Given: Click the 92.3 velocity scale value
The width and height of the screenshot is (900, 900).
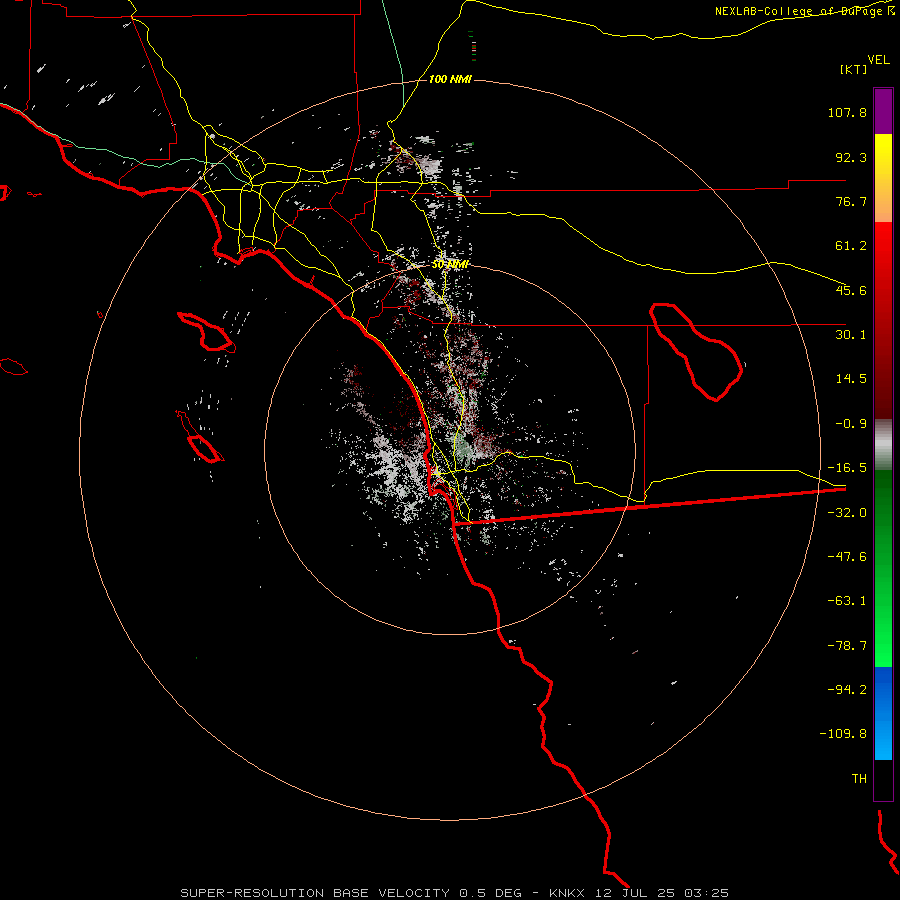Looking at the screenshot, I should coord(851,157).
